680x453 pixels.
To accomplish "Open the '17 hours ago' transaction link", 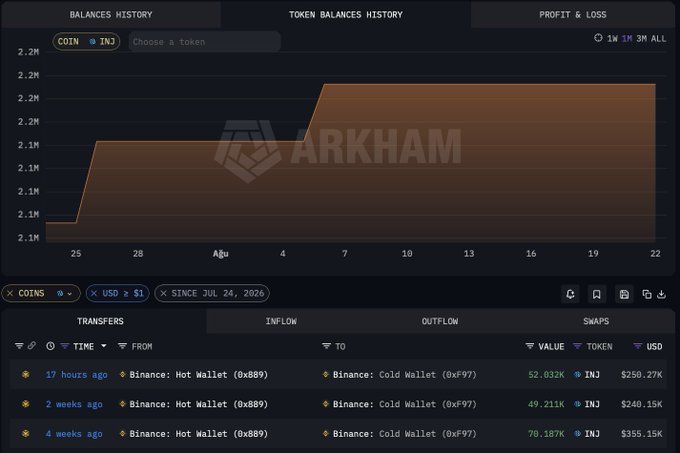I will click(x=76, y=375).
